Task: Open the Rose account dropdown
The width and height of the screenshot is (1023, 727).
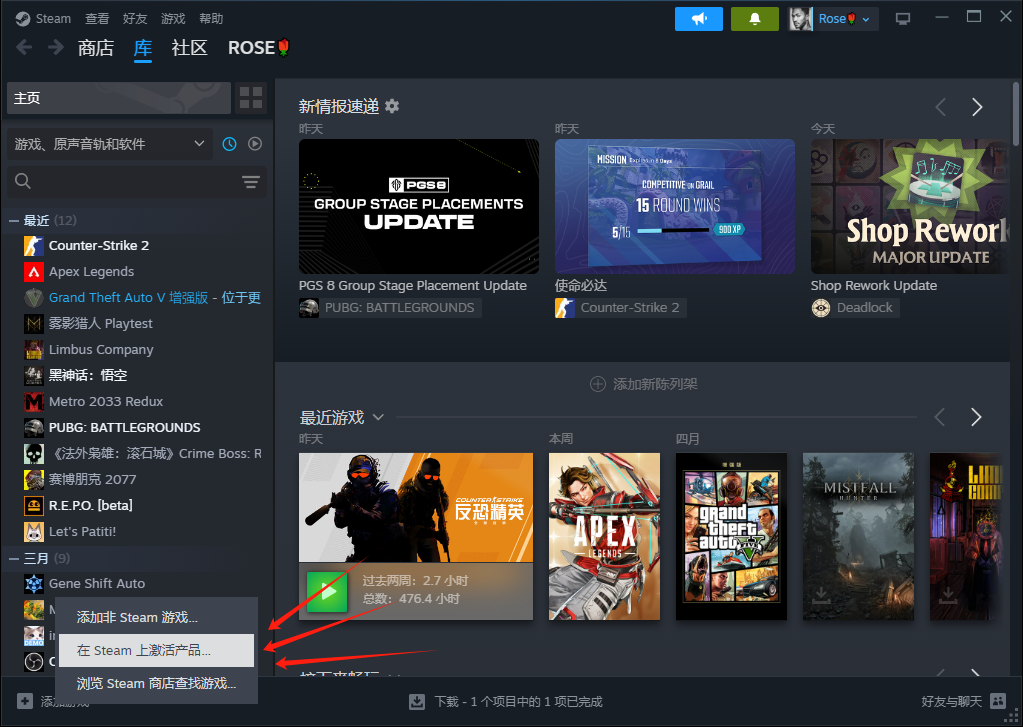Action: pyautogui.click(x=833, y=19)
